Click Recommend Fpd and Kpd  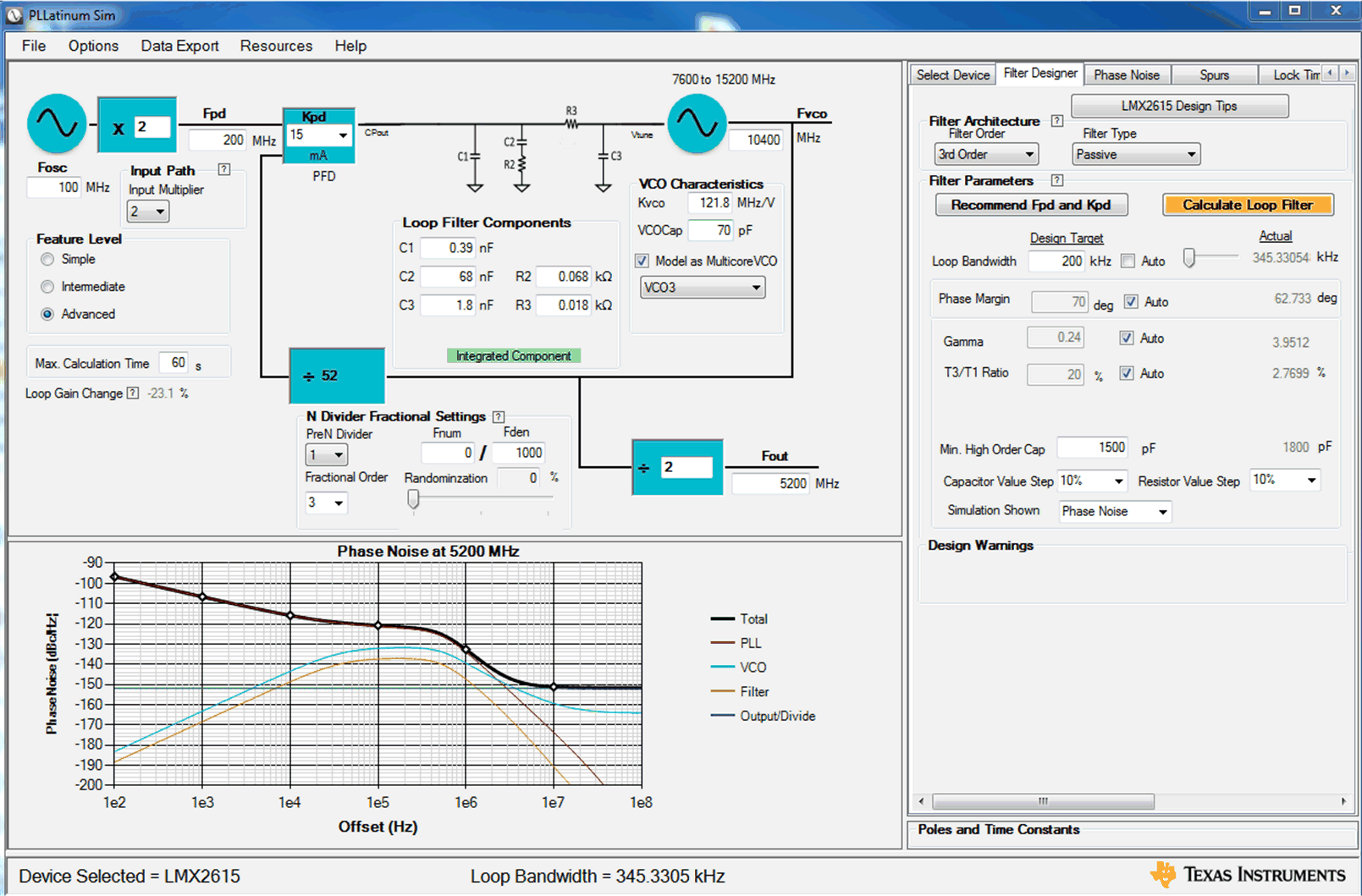(1031, 204)
